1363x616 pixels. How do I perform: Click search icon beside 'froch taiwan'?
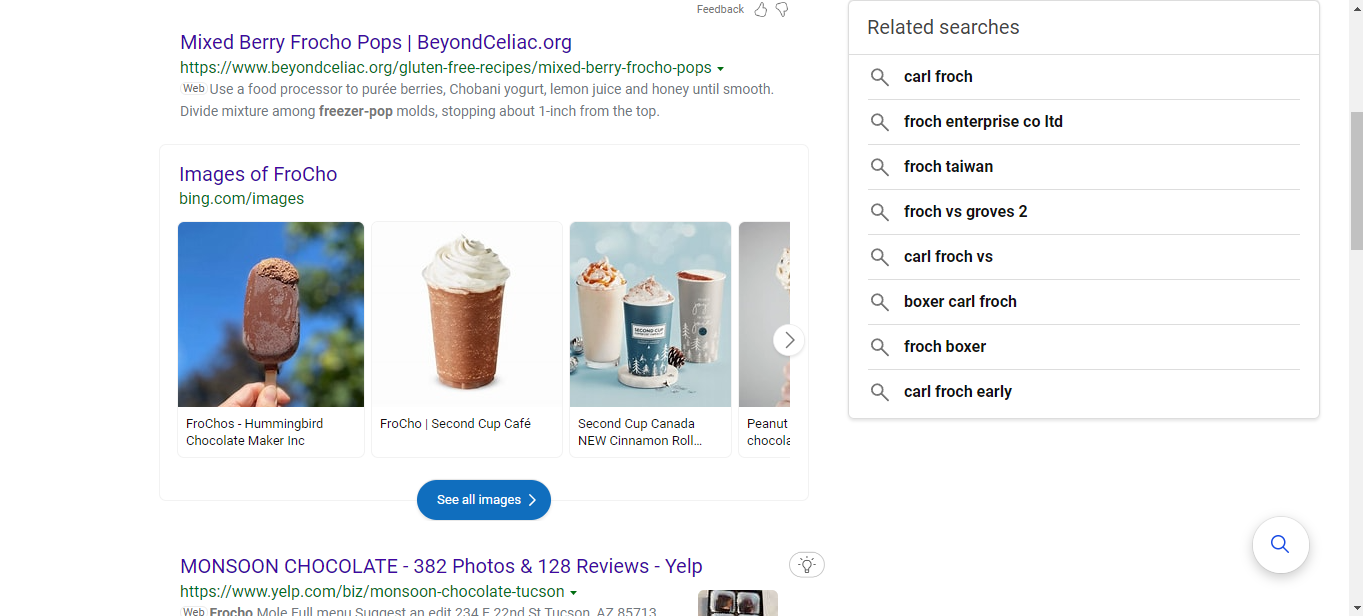(880, 167)
